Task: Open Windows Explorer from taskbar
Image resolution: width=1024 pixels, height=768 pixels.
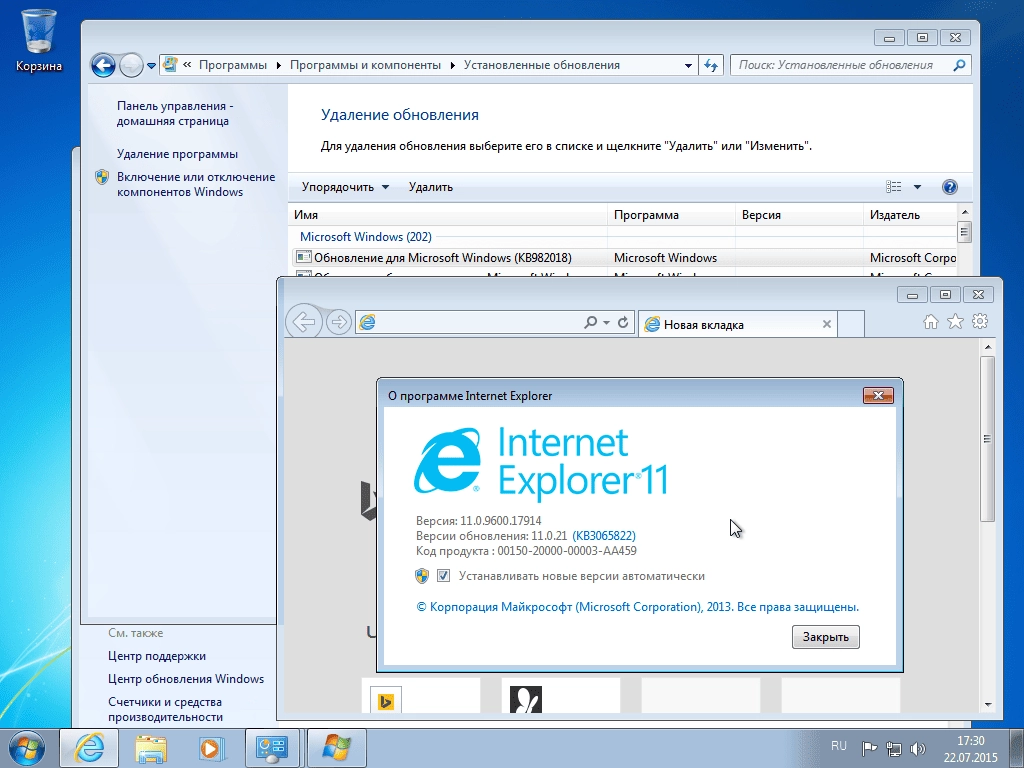Action: coord(151,748)
